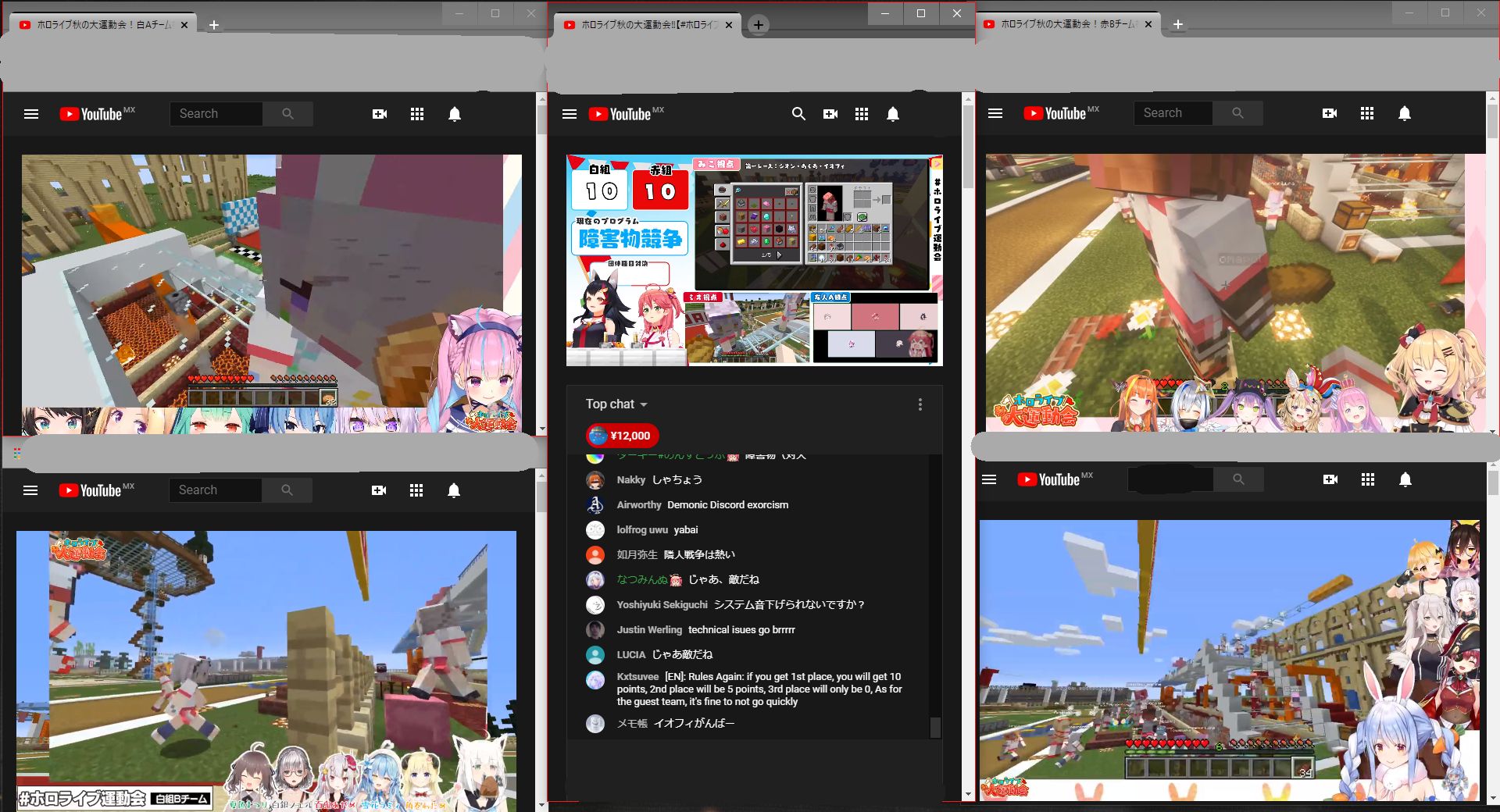
Task: Open the notifications bell in the bottom-left window
Action: (454, 490)
